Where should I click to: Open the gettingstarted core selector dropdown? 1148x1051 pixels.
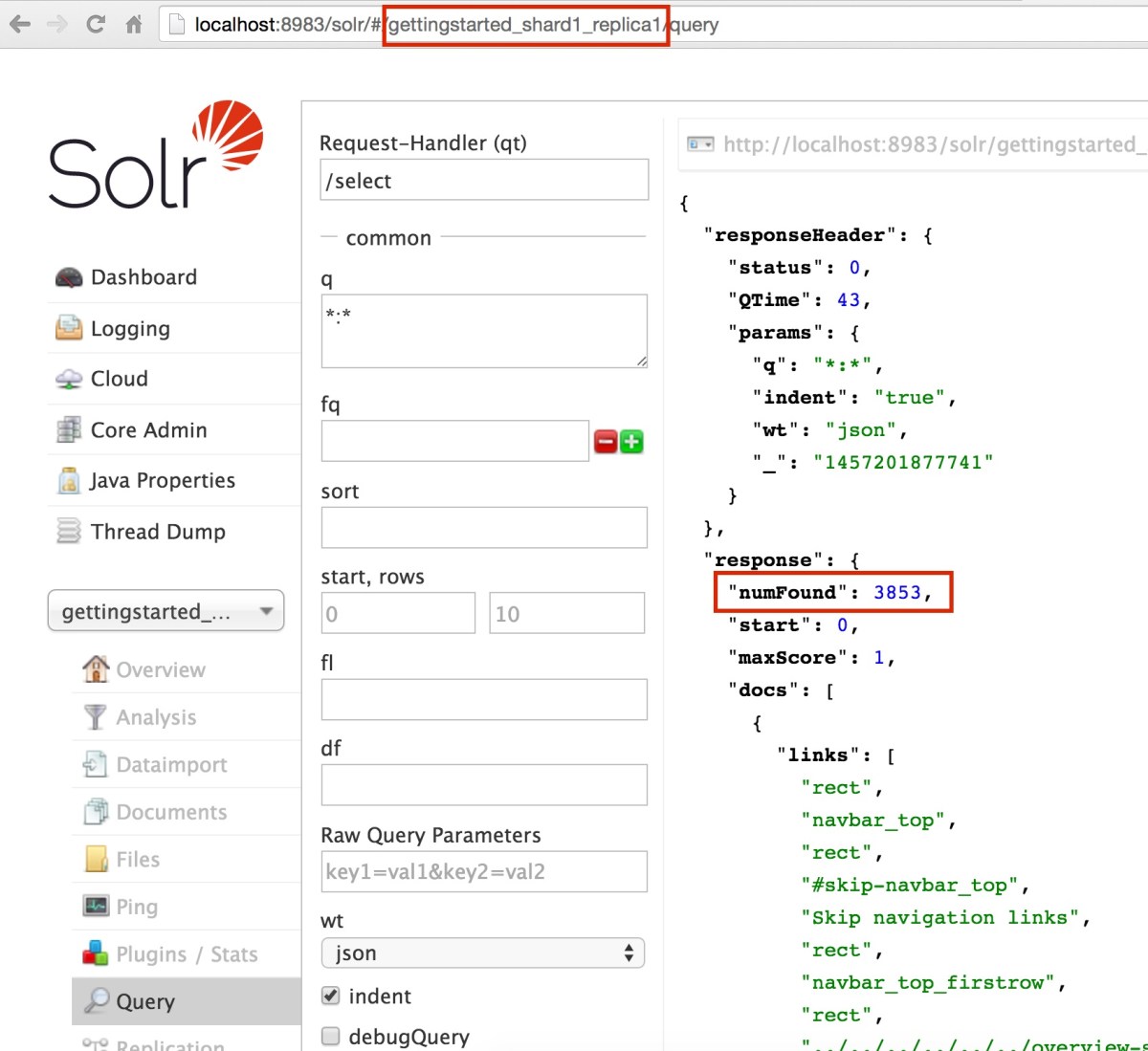tap(166, 611)
